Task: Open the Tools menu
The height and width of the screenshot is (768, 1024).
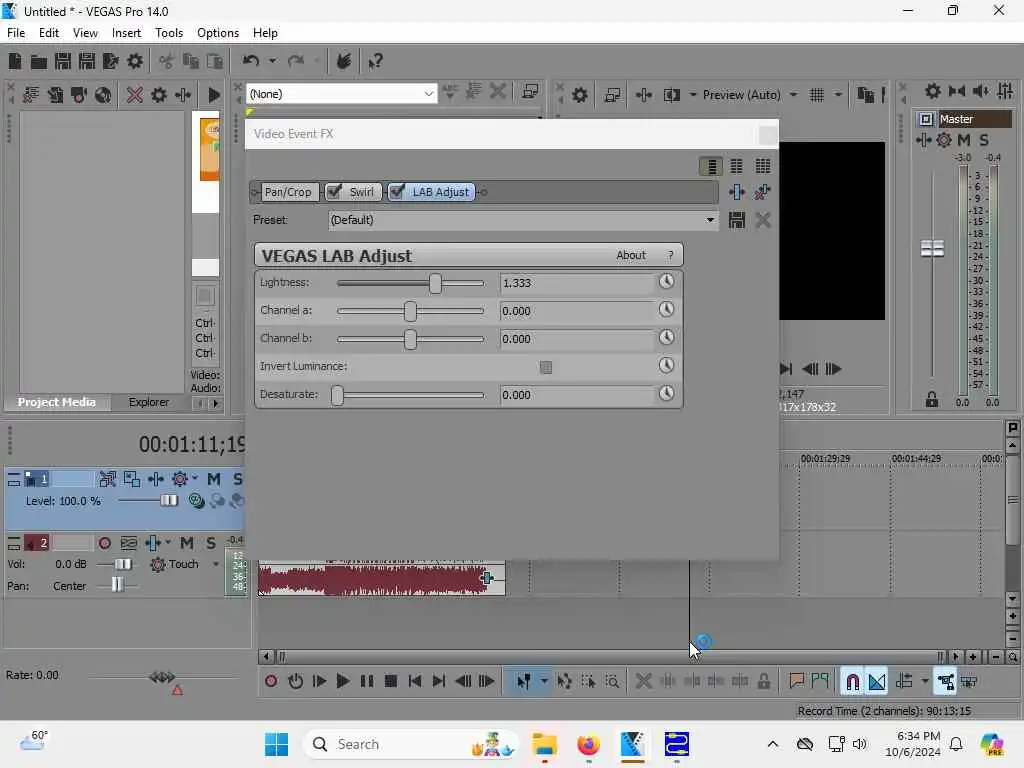Action: tap(168, 33)
